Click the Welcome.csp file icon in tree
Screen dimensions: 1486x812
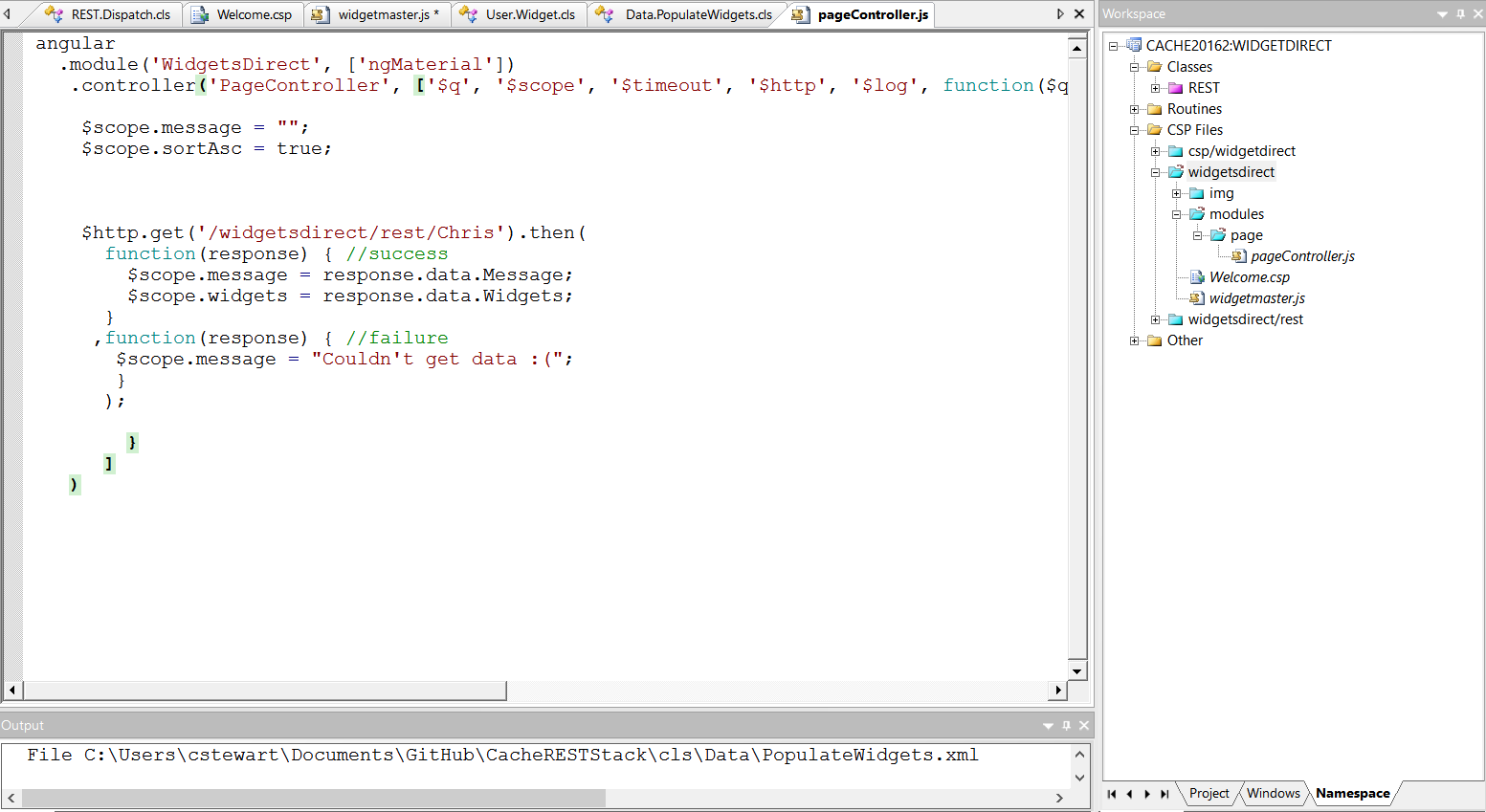point(1197,277)
